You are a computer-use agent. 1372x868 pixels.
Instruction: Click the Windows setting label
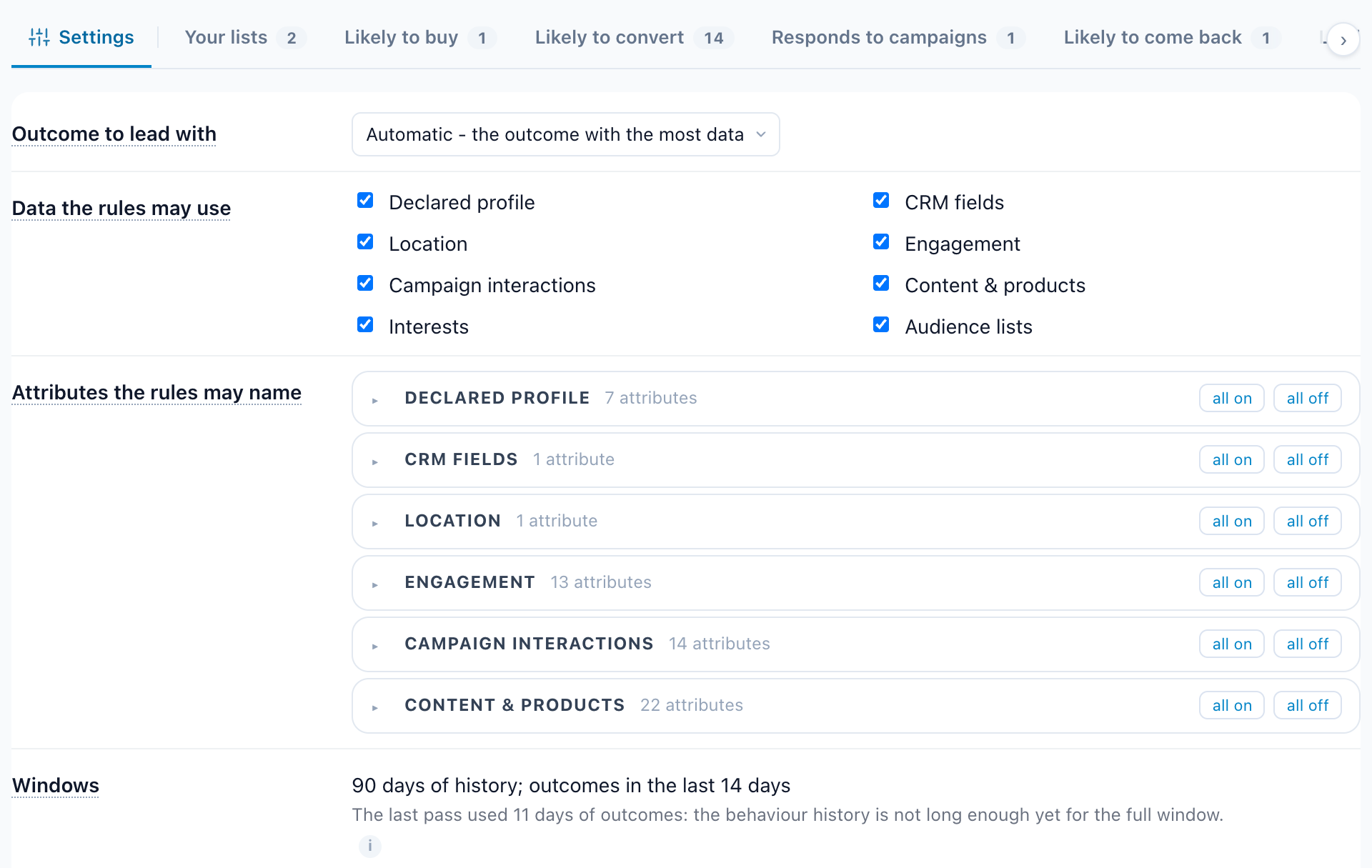[x=56, y=785]
